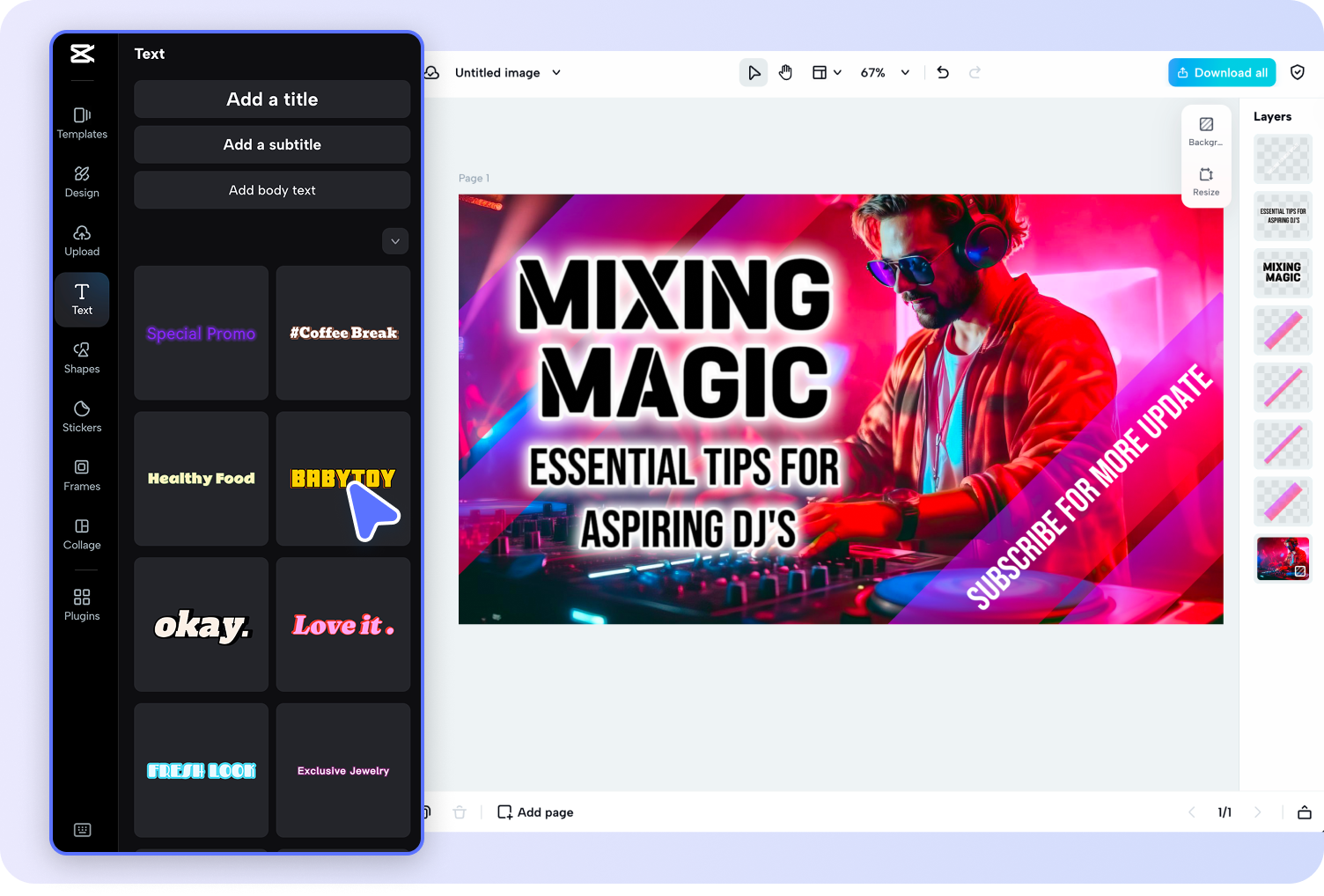Open the Plugins panel
Viewport: 1324px width, 896px height.
click(82, 605)
